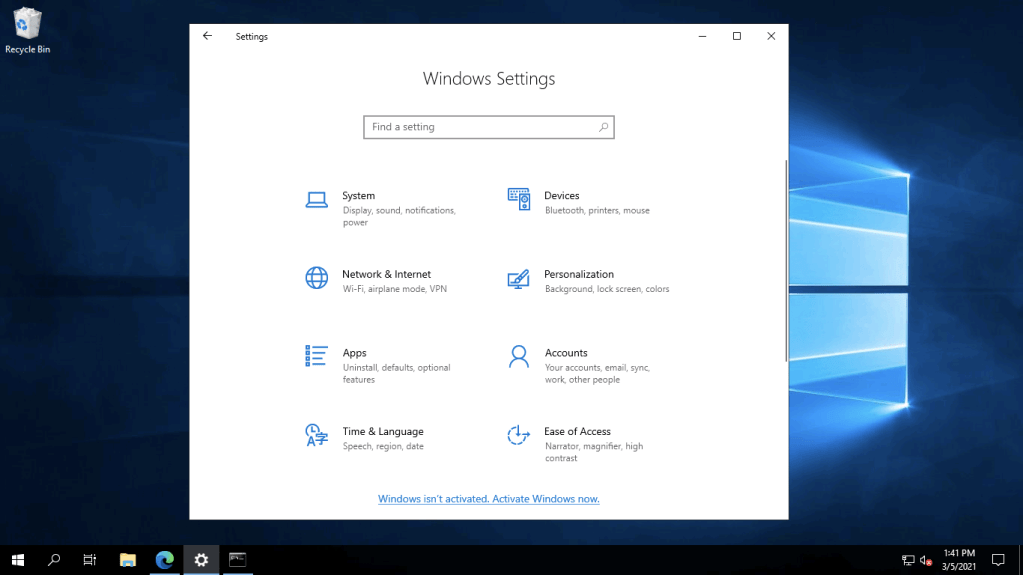This screenshot has height=575, width=1023.
Task: Click the back arrow in Settings
Action: tap(208, 36)
